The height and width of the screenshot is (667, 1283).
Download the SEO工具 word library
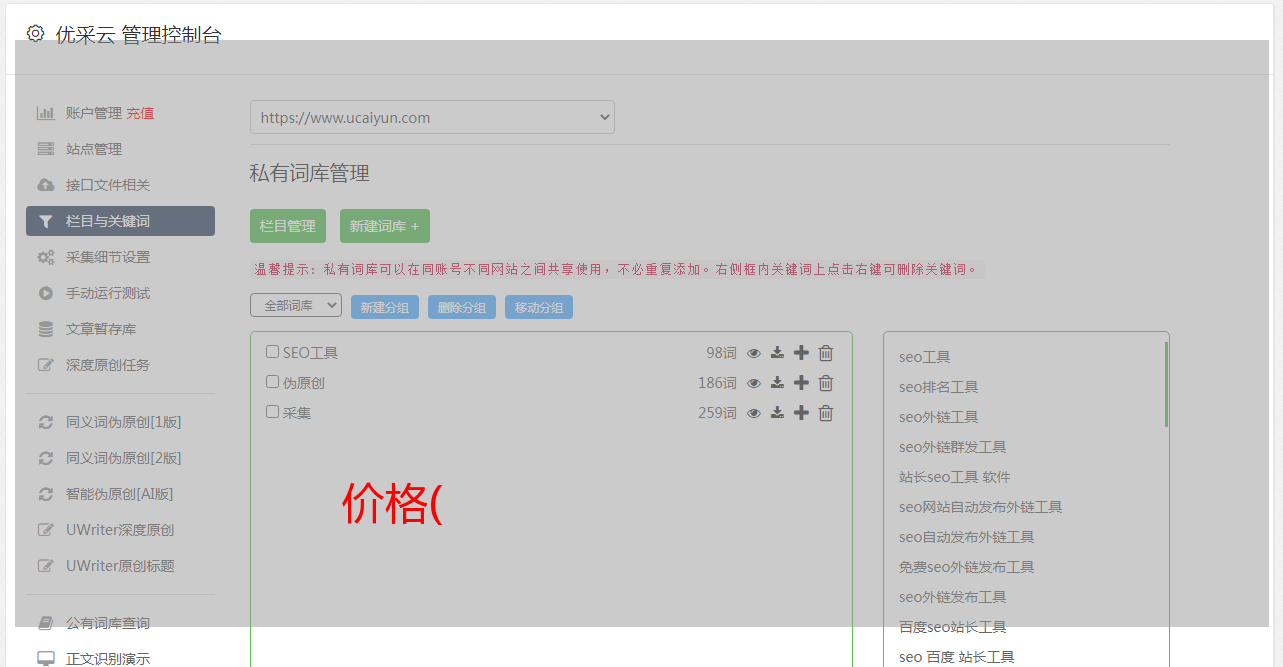click(x=777, y=353)
